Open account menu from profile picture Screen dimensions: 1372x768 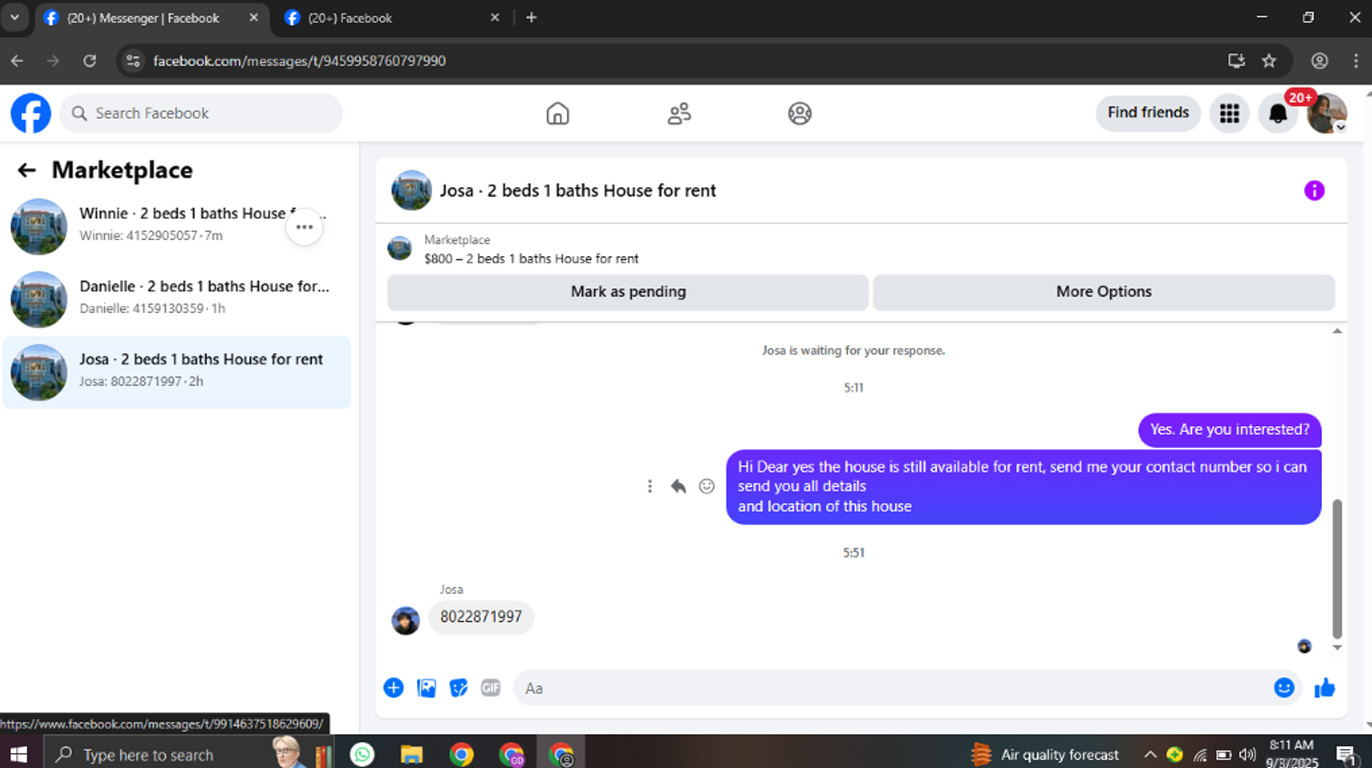tap(1327, 113)
